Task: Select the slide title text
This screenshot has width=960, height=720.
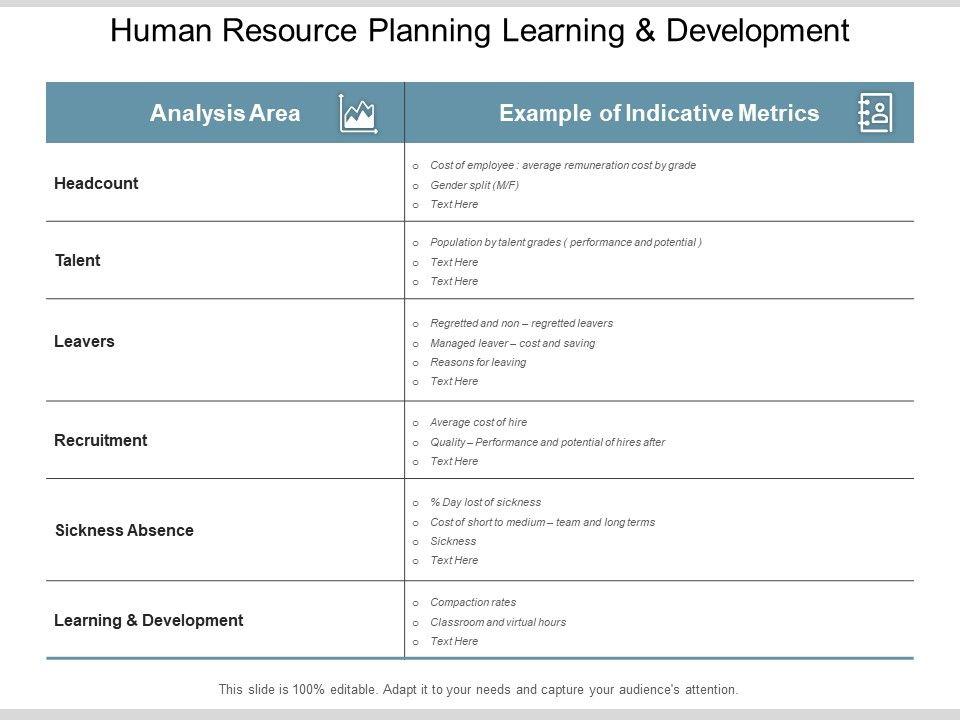Action: click(480, 31)
